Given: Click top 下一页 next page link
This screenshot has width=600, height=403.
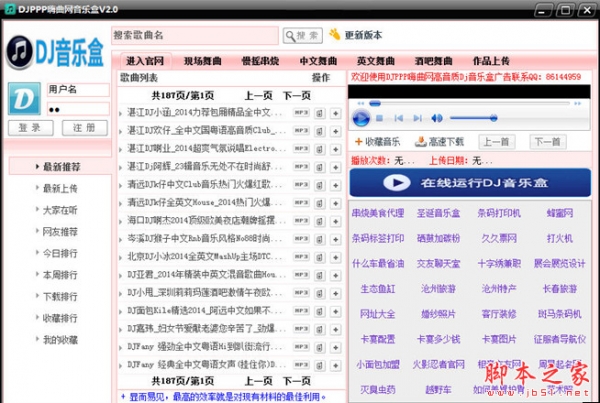Looking at the screenshot, I should (x=297, y=95).
